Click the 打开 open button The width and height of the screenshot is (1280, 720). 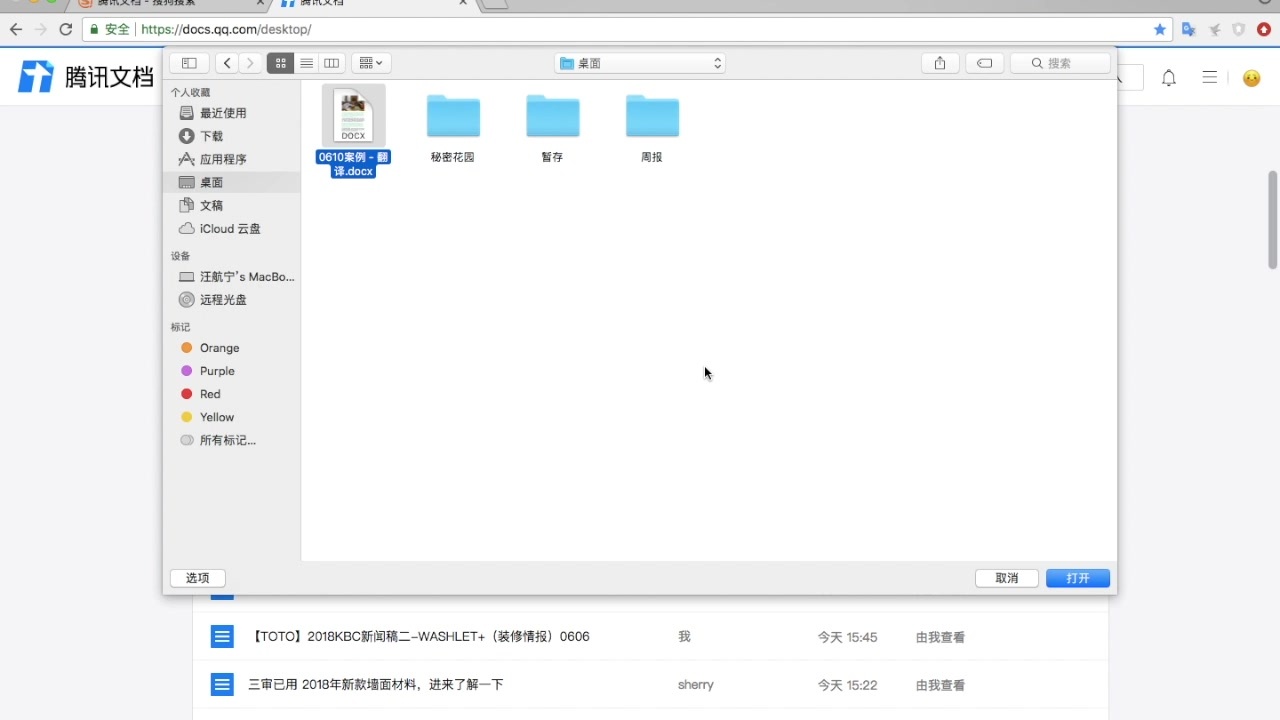[1078, 578]
